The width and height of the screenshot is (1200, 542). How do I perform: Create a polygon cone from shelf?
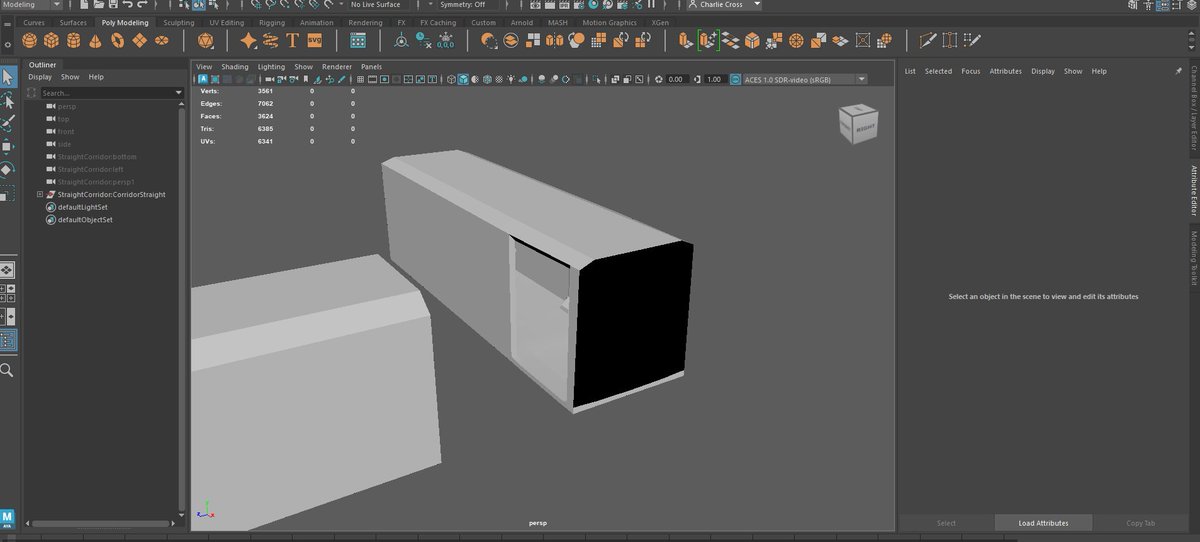[x=96, y=40]
